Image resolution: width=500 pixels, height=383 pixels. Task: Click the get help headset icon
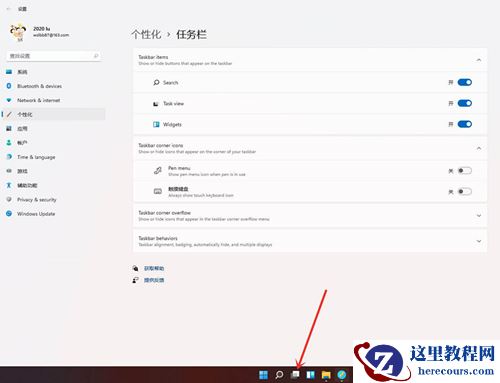pos(135,268)
